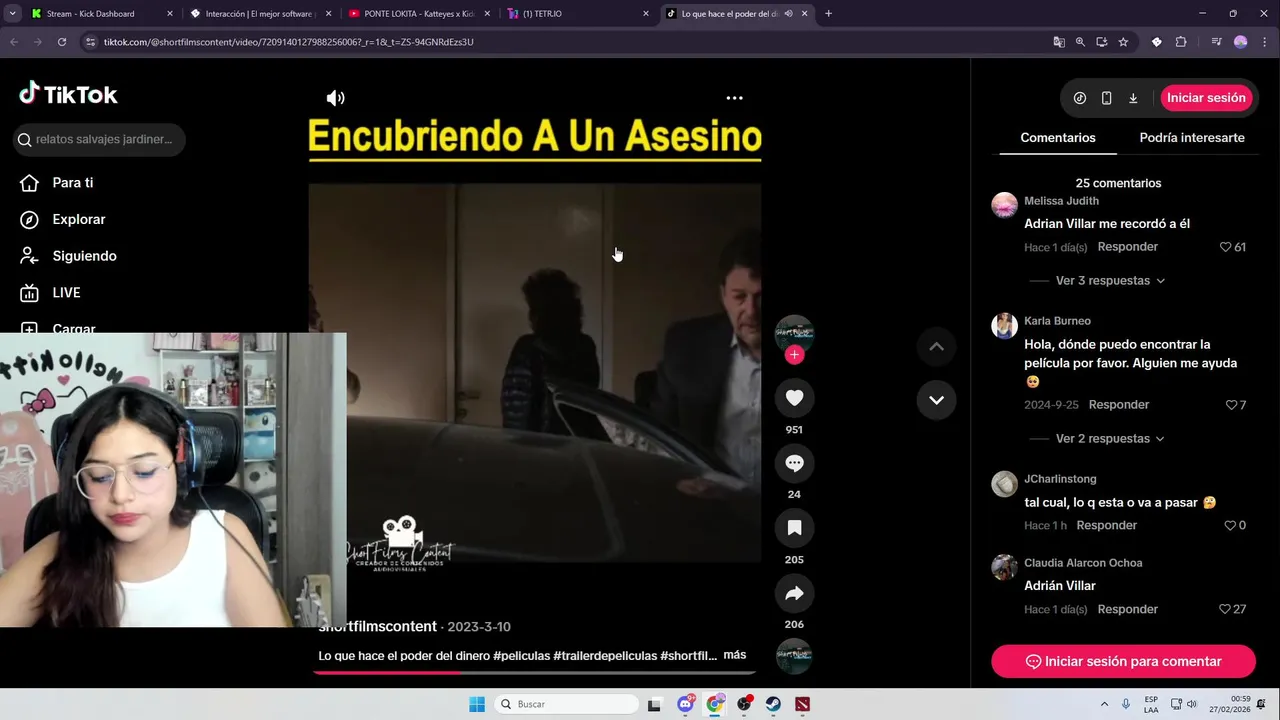This screenshot has width=1280, height=720.
Task: Open Chrome's three-dot menu
Action: coord(1264,42)
